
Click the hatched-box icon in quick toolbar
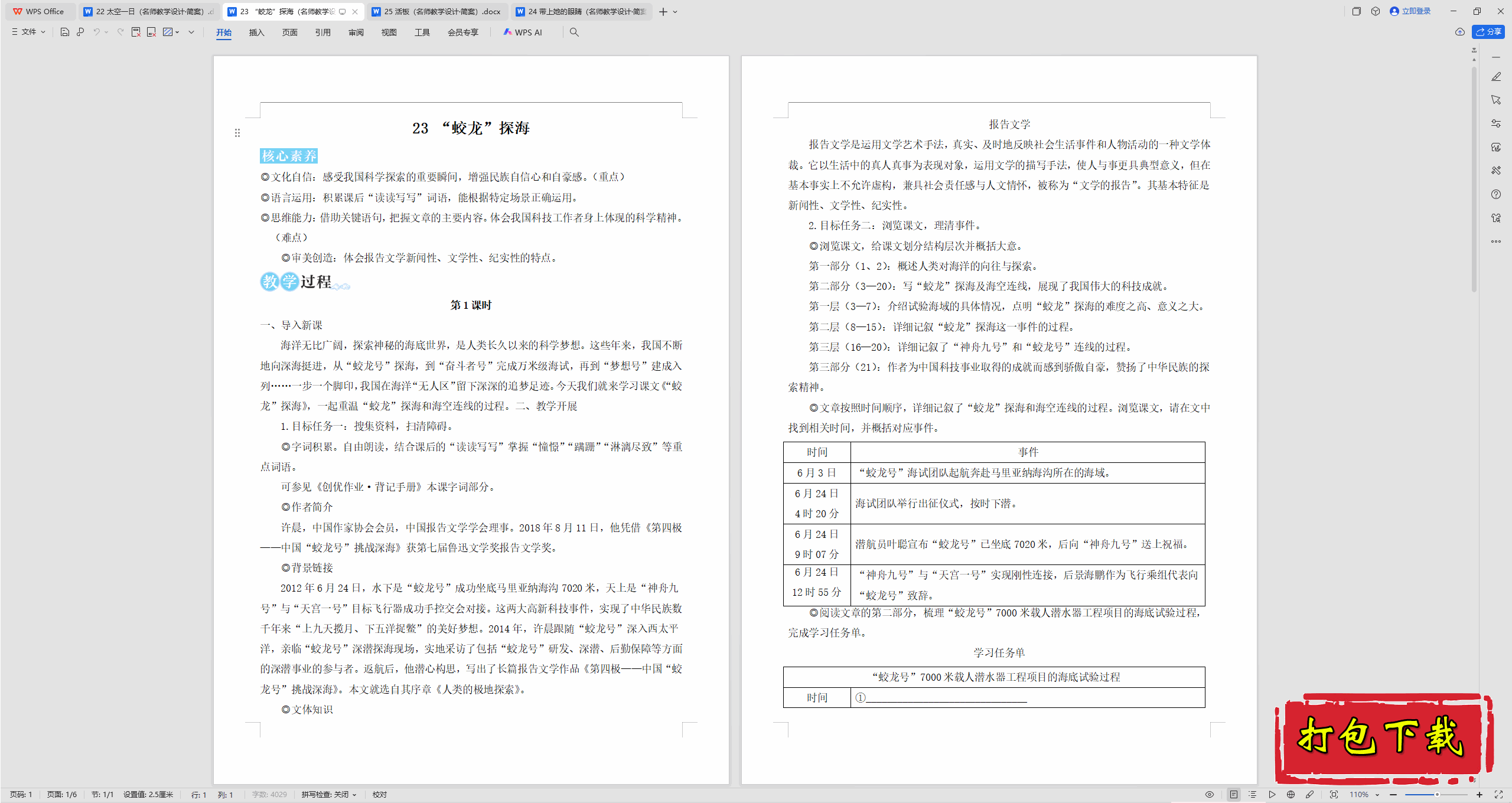[168, 32]
